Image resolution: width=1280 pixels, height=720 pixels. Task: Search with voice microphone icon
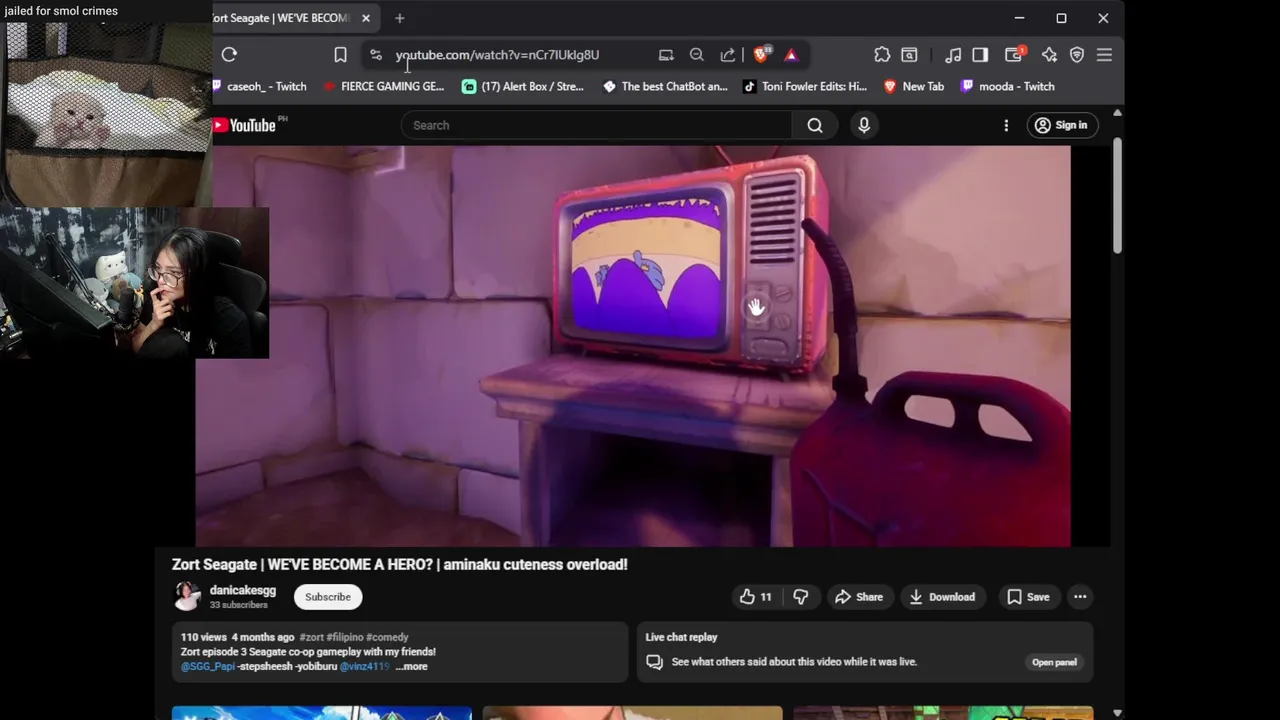click(864, 125)
